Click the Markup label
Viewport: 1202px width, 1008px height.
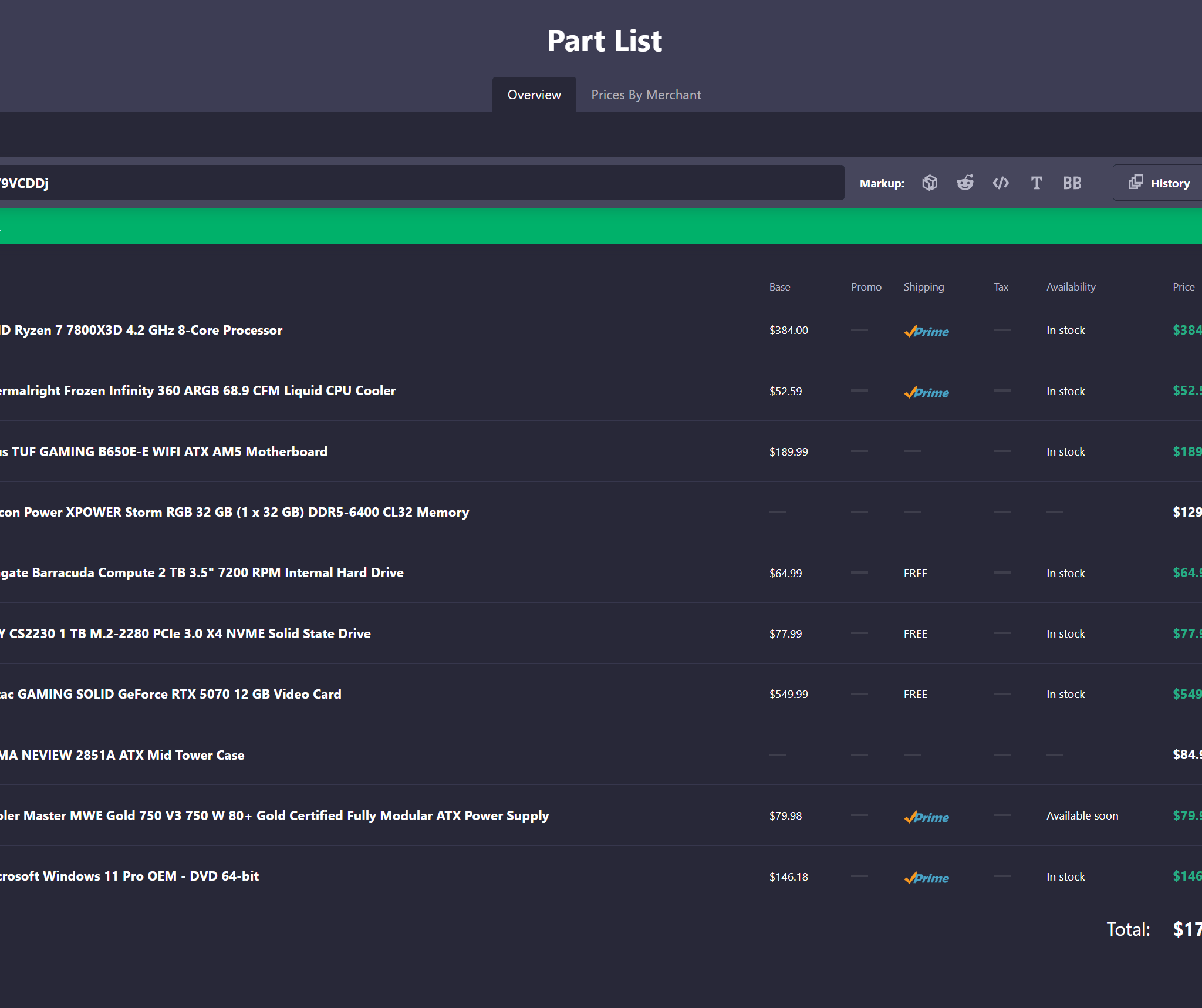click(x=882, y=183)
